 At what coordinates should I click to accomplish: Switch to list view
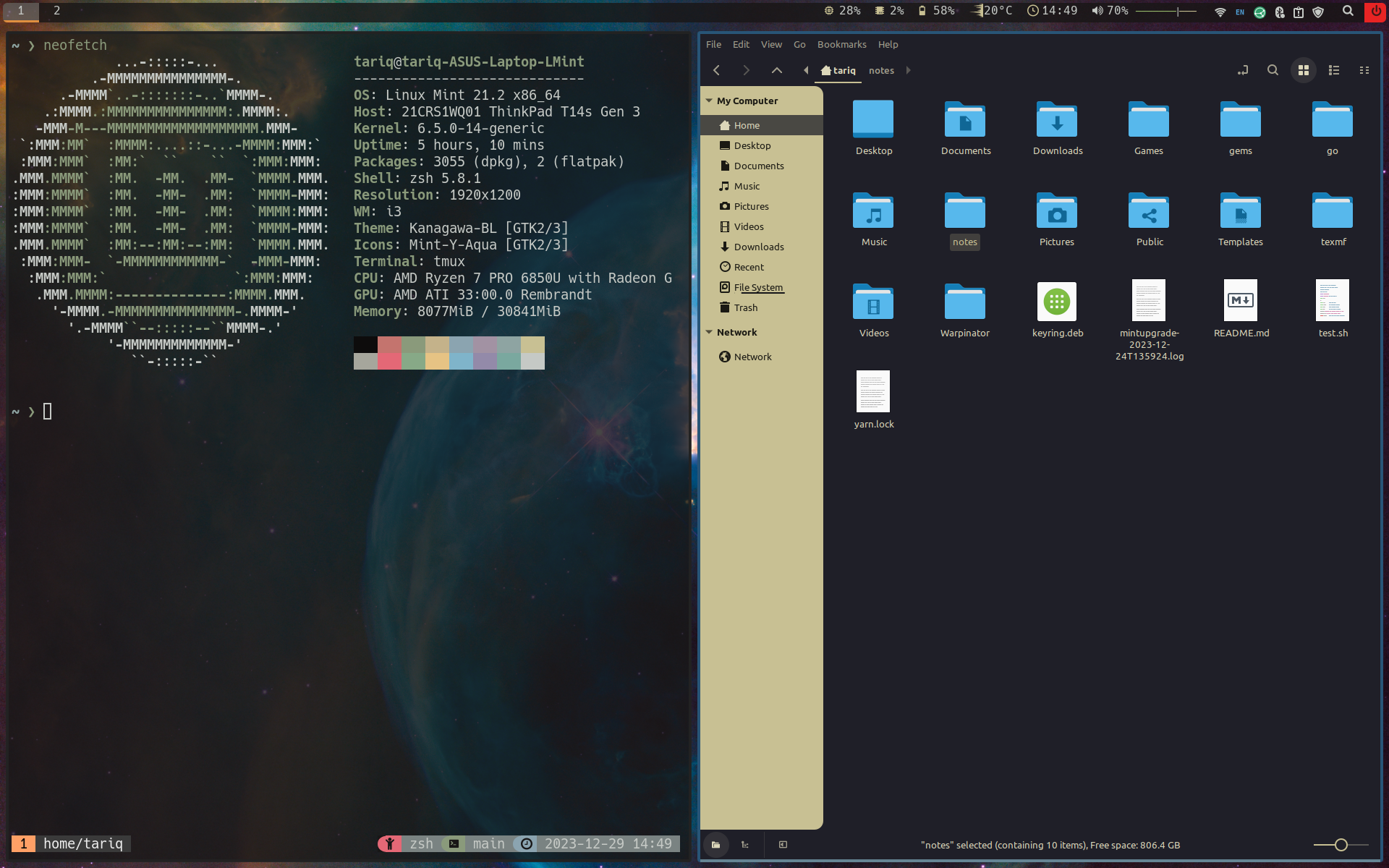[x=1333, y=70]
